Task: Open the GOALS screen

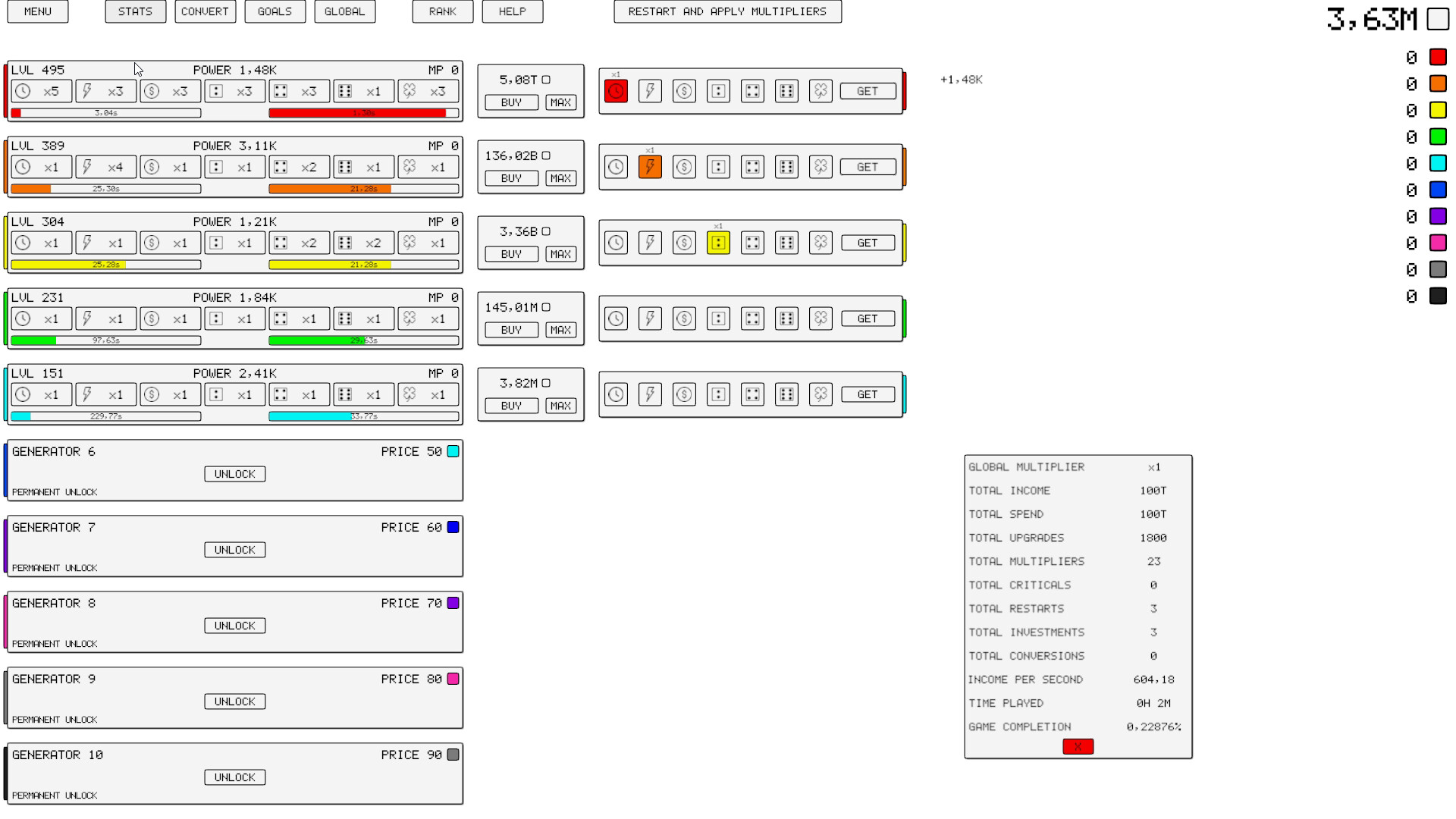Action: [x=275, y=11]
